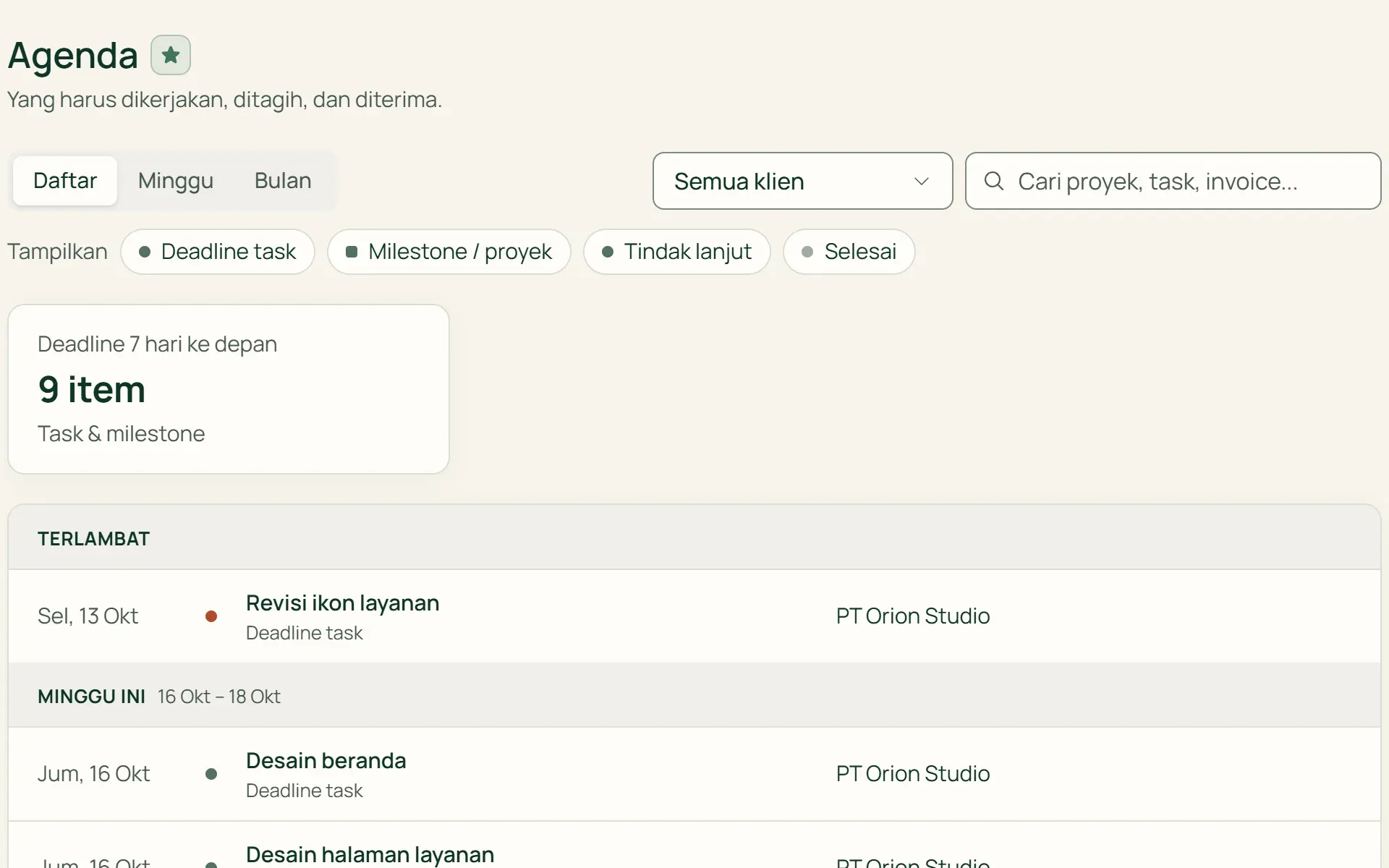The width and height of the screenshot is (1389, 868).
Task: Switch to the Daftar view tab
Action: (65, 181)
